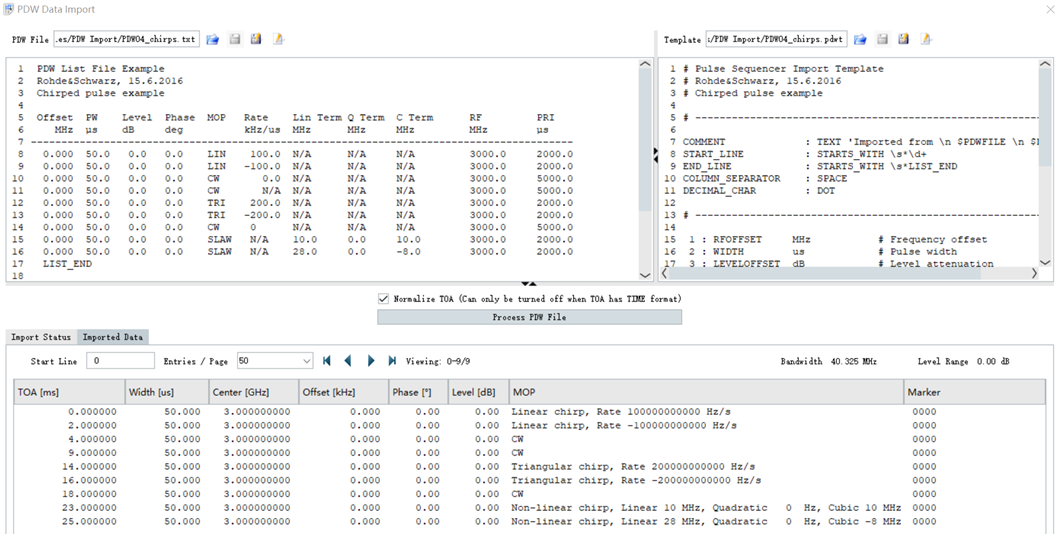
Task: Open a PDW file with folder icon
Action: (213, 40)
